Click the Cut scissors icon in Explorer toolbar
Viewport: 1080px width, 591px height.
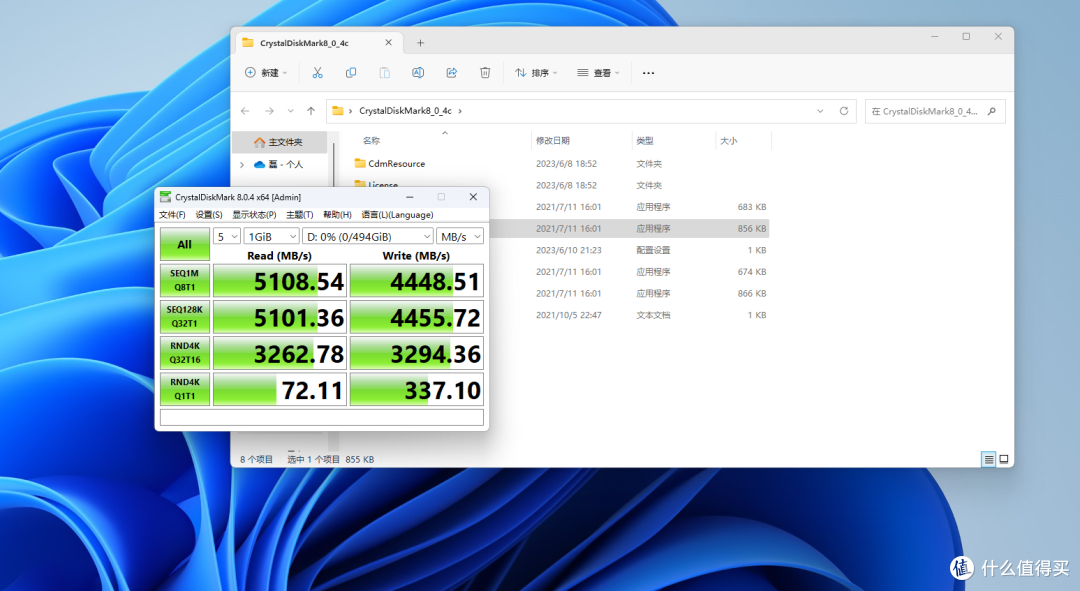click(x=318, y=73)
